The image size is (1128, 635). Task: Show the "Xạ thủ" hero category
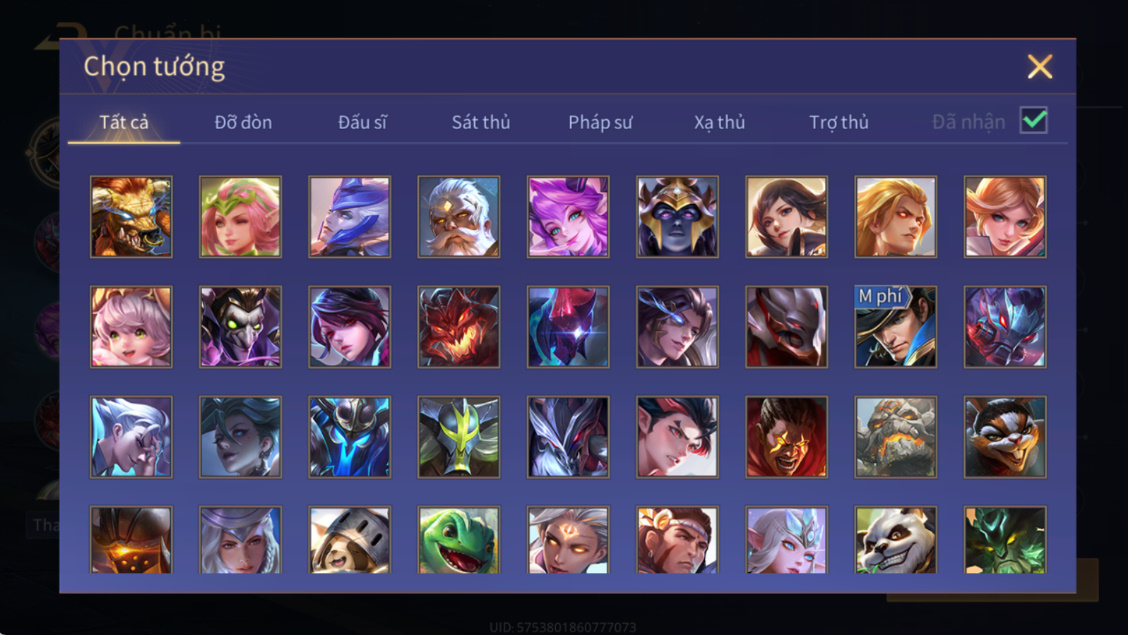coord(719,122)
